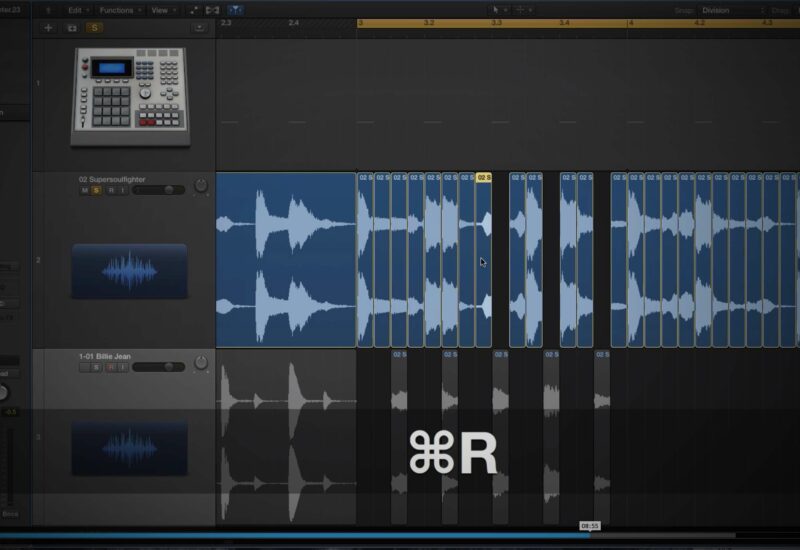Click ruler position 3.2

tap(429, 23)
